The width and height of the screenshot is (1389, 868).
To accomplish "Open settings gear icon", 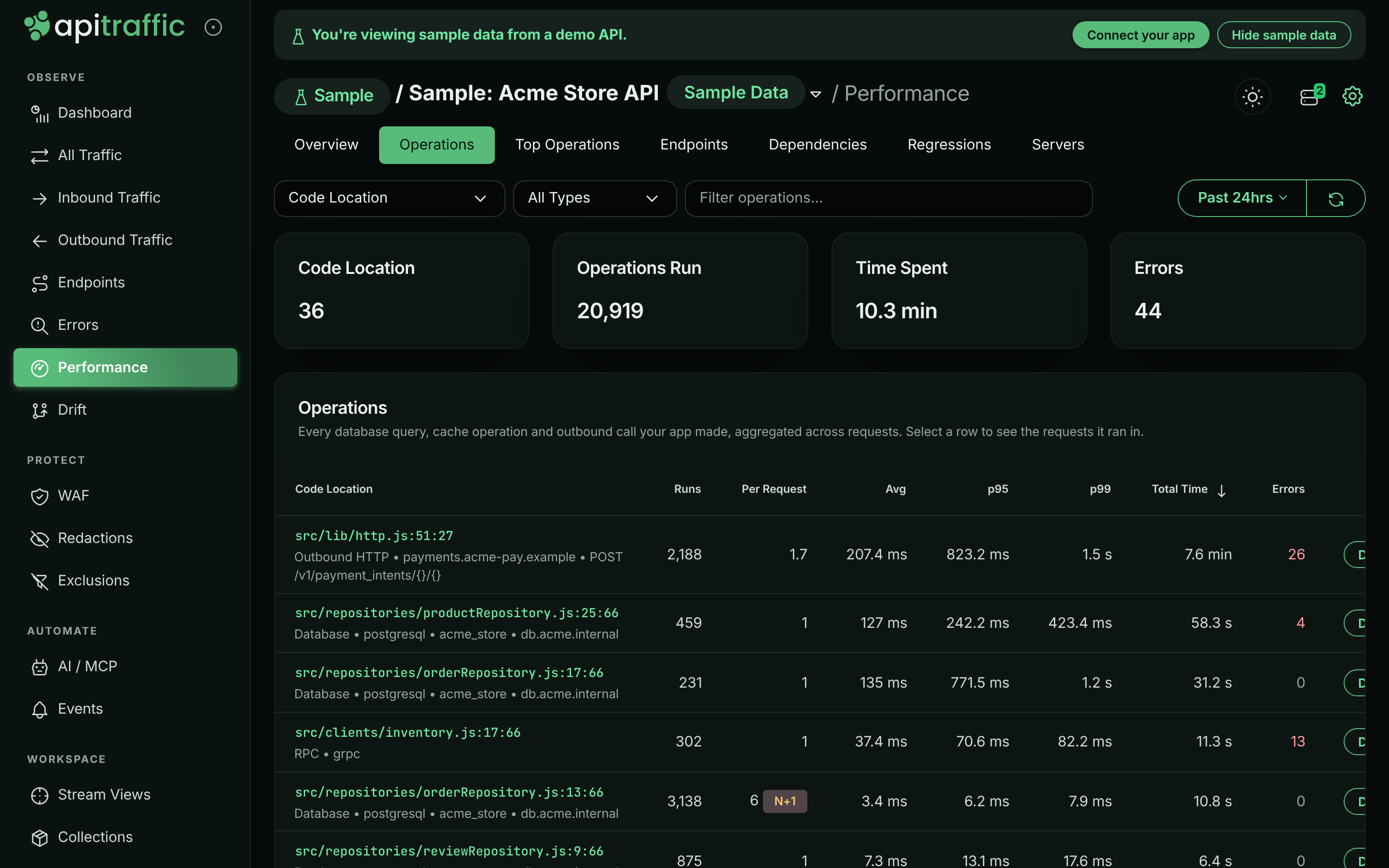I will pyautogui.click(x=1352, y=96).
